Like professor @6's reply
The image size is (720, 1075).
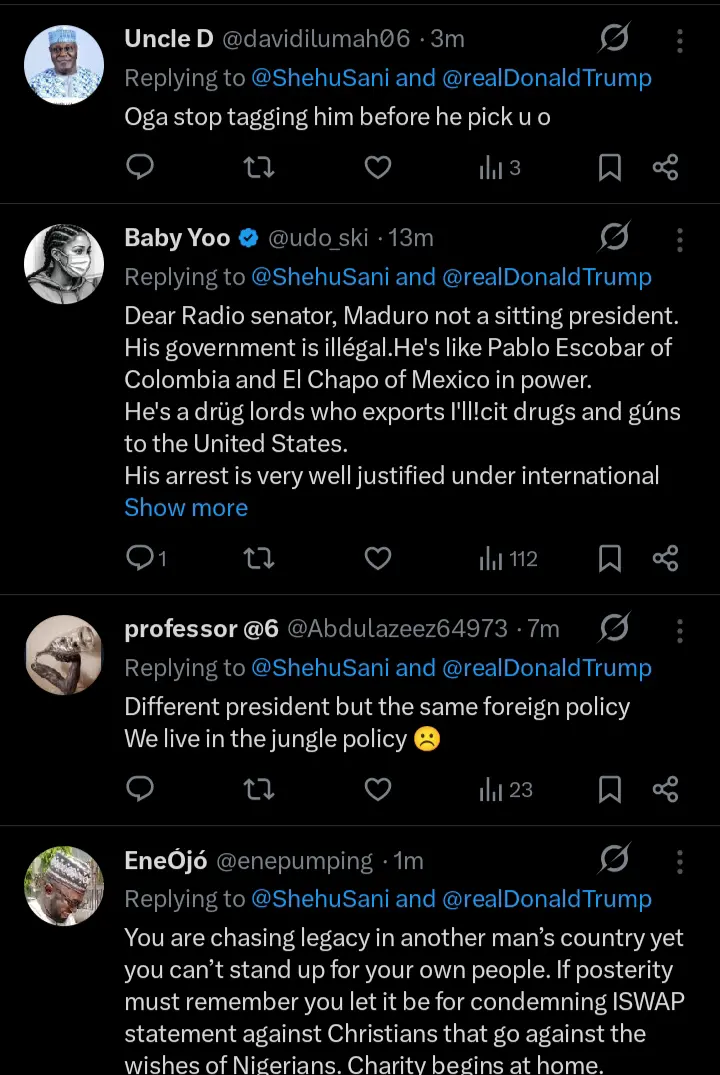(x=377, y=790)
